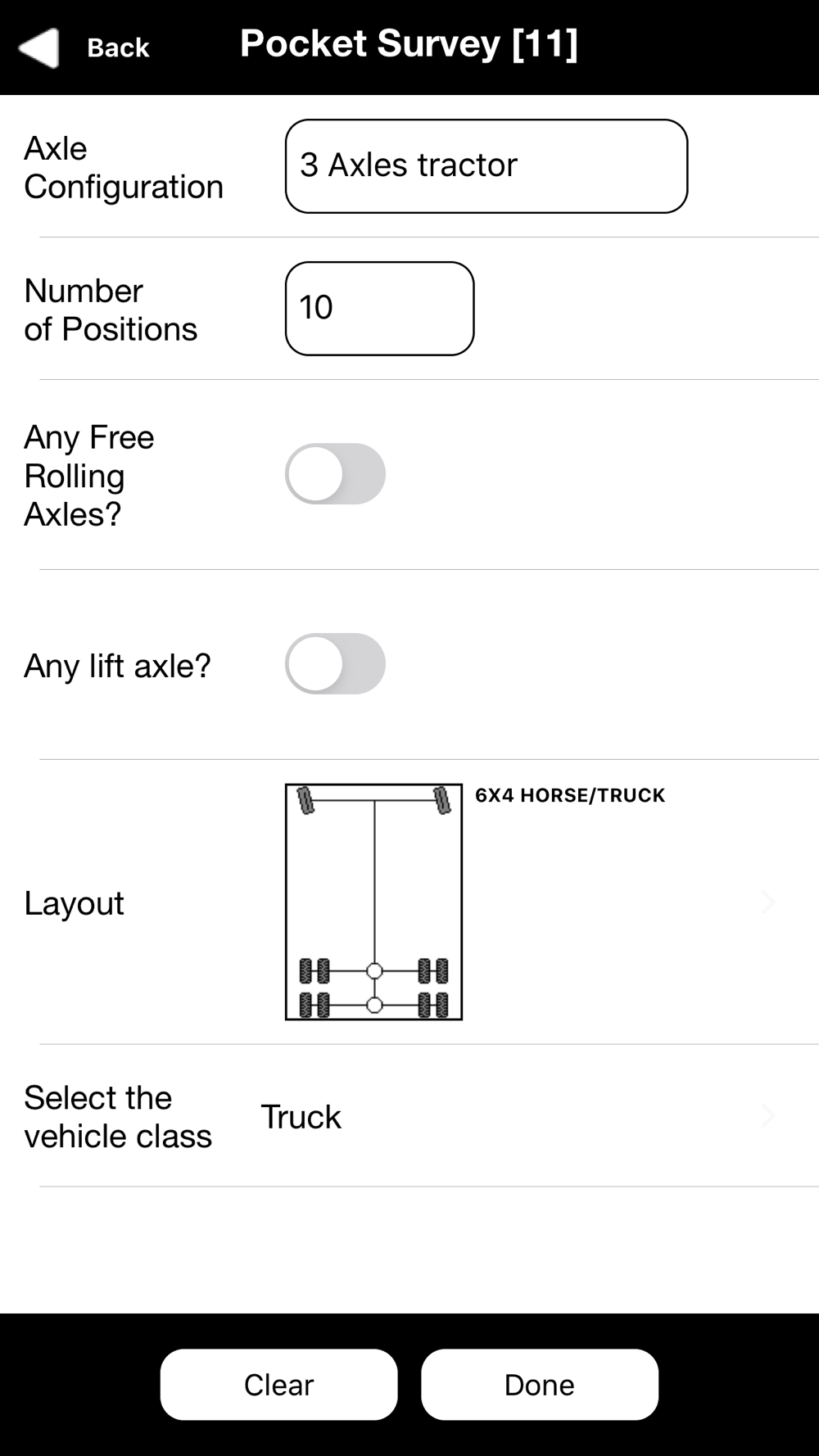Tap the front right steer tyre icon
The width and height of the screenshot is (819, 1456).
point(442,801)
